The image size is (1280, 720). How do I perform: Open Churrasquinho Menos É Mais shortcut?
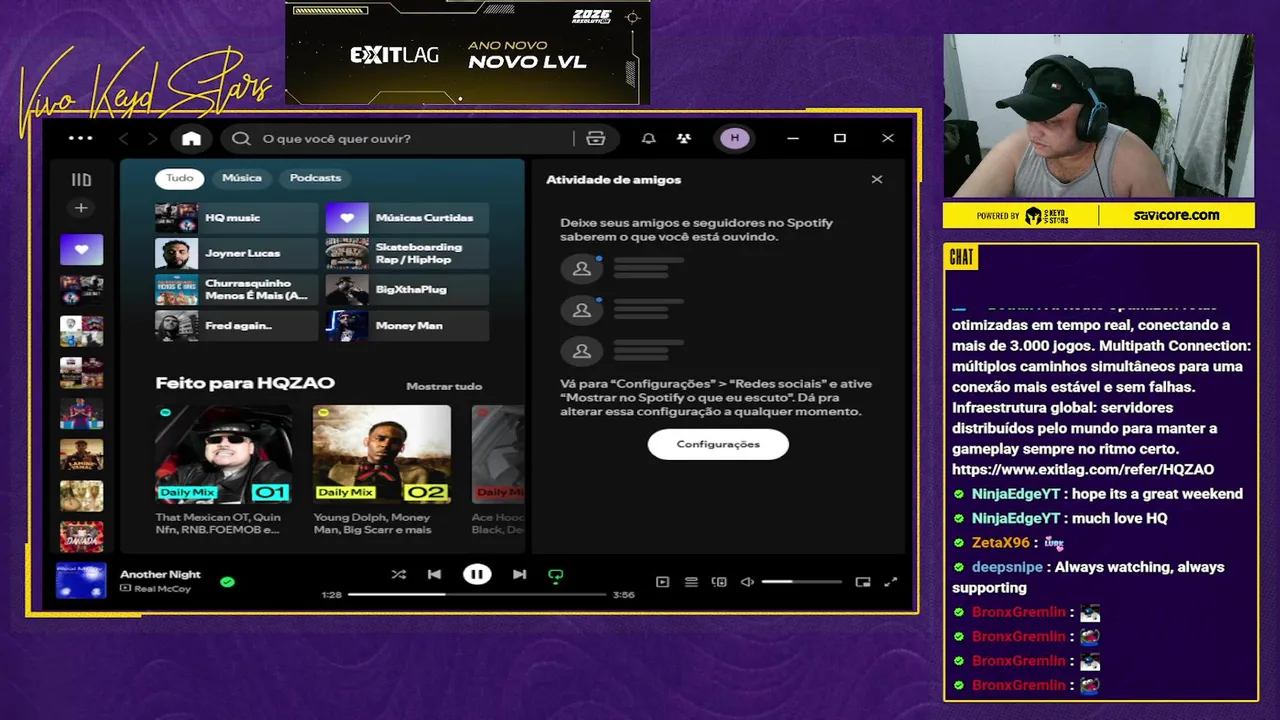tap(236, 290)
